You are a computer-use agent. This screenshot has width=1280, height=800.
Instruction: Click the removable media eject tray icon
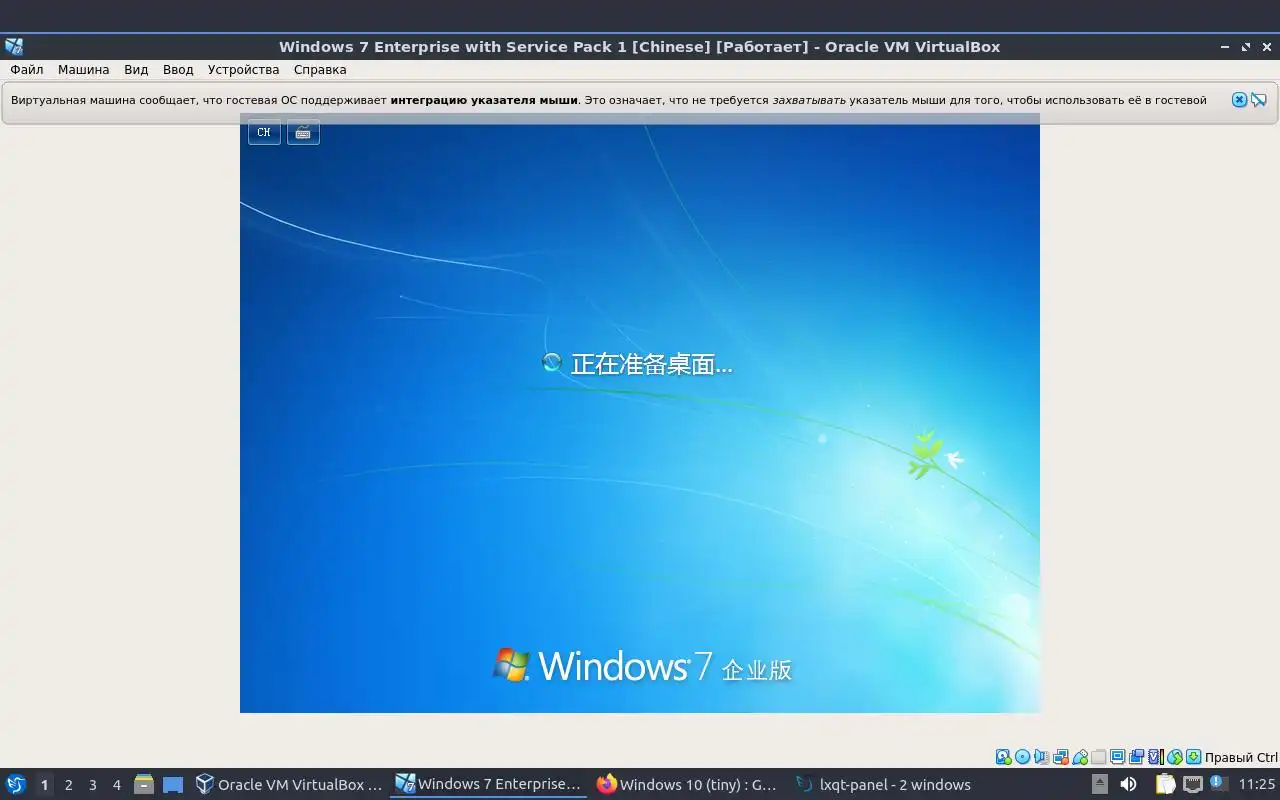1100,784
